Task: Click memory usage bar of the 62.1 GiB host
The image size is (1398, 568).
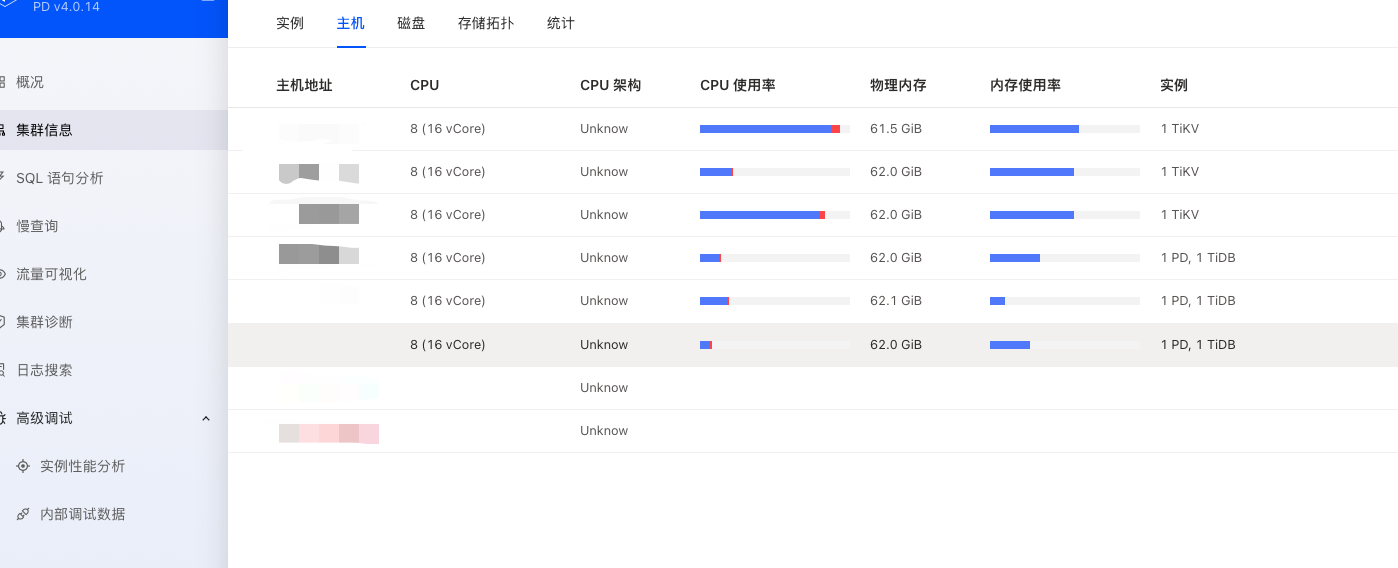Action: point(1064,301)
